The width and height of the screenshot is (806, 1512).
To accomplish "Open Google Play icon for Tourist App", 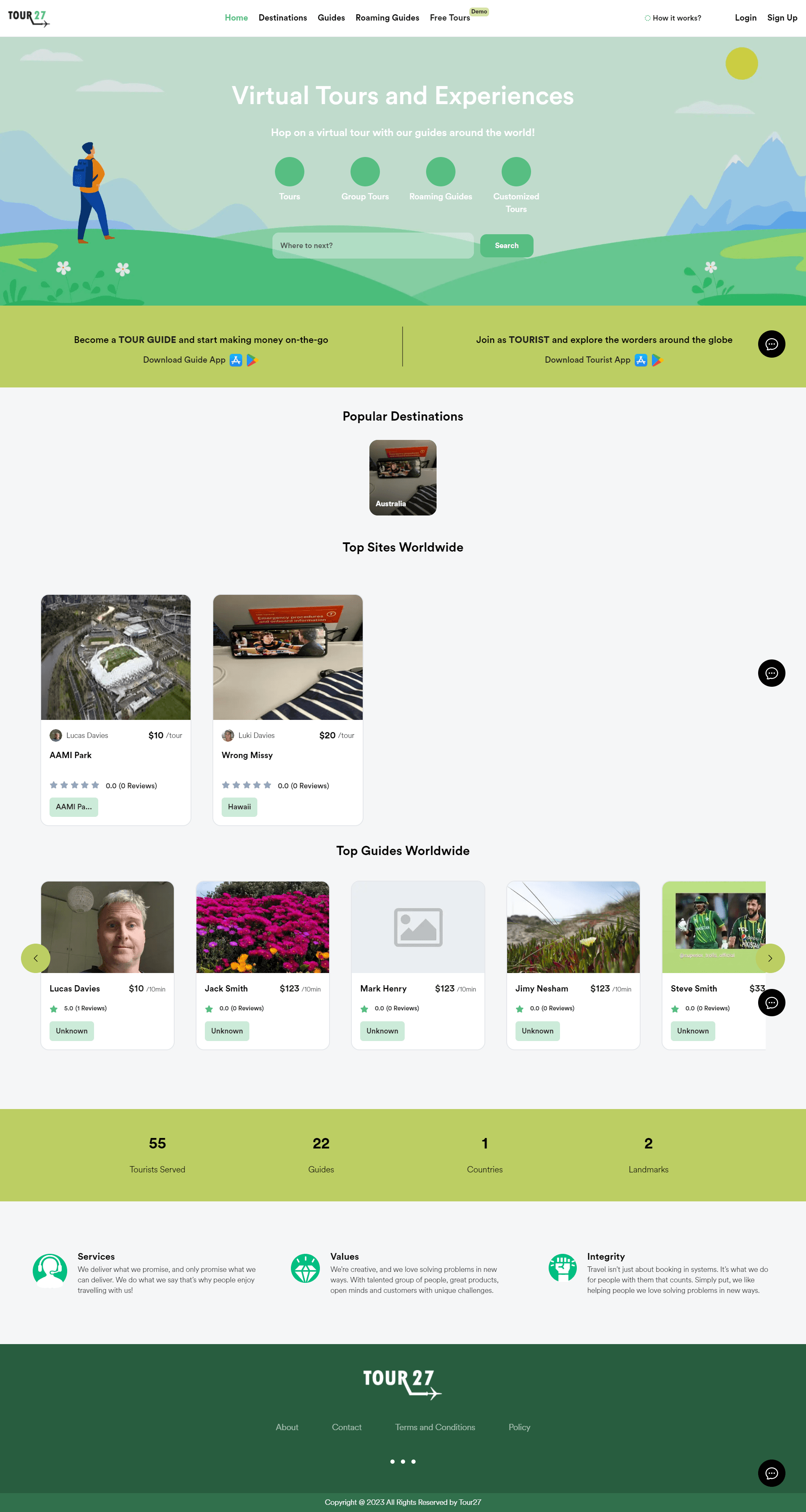I will pyautogui.click(x=657, y=360).
